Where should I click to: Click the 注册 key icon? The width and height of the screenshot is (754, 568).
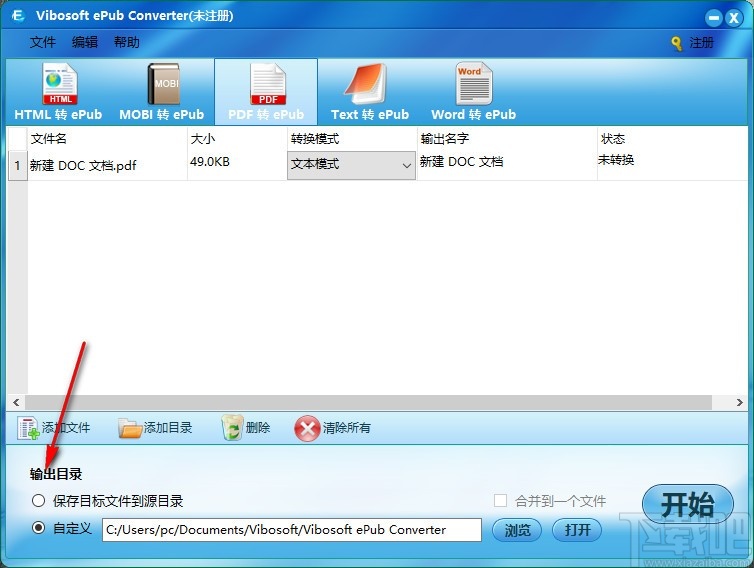(676, 43)
